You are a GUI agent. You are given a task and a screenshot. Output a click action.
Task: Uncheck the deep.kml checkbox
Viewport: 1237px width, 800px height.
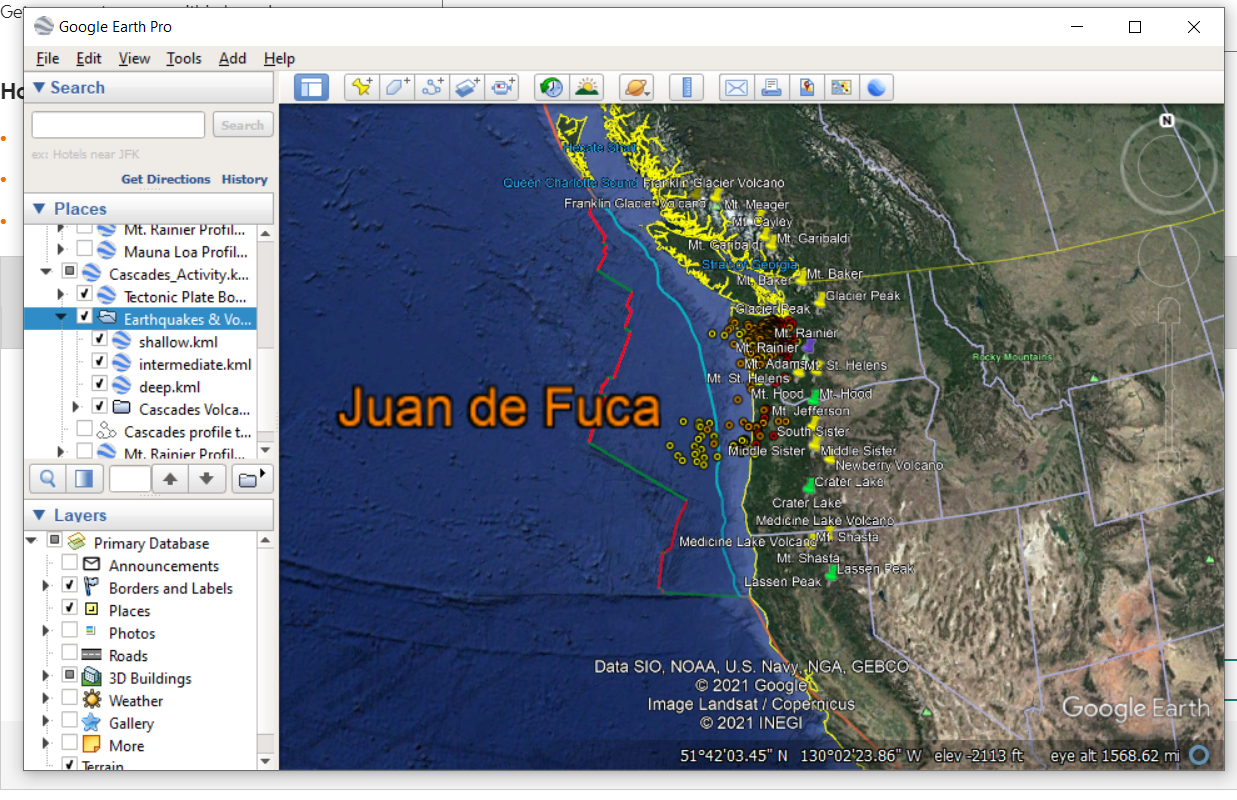point(100,386)
